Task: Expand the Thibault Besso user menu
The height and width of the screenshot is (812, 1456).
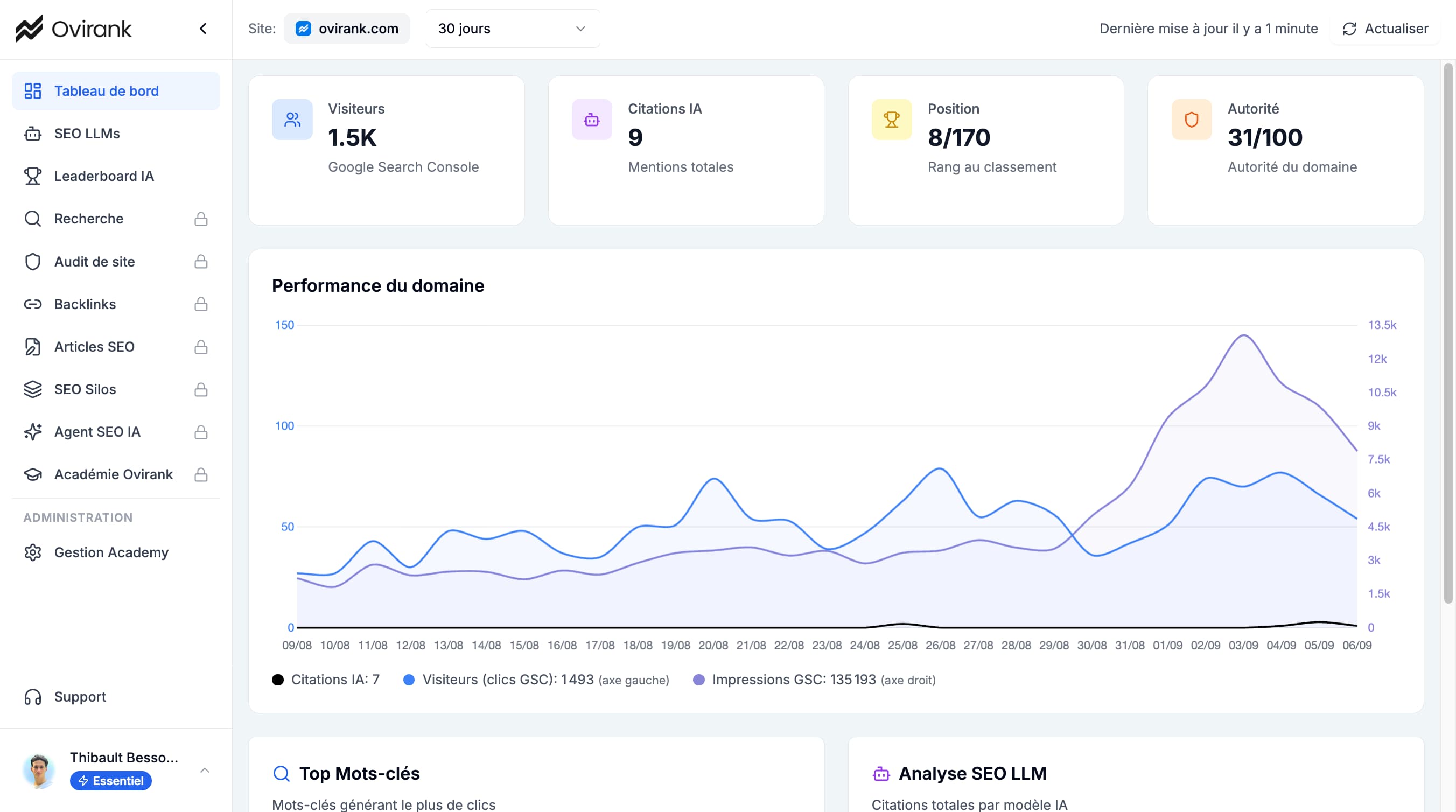Action: tap(205, 770)
